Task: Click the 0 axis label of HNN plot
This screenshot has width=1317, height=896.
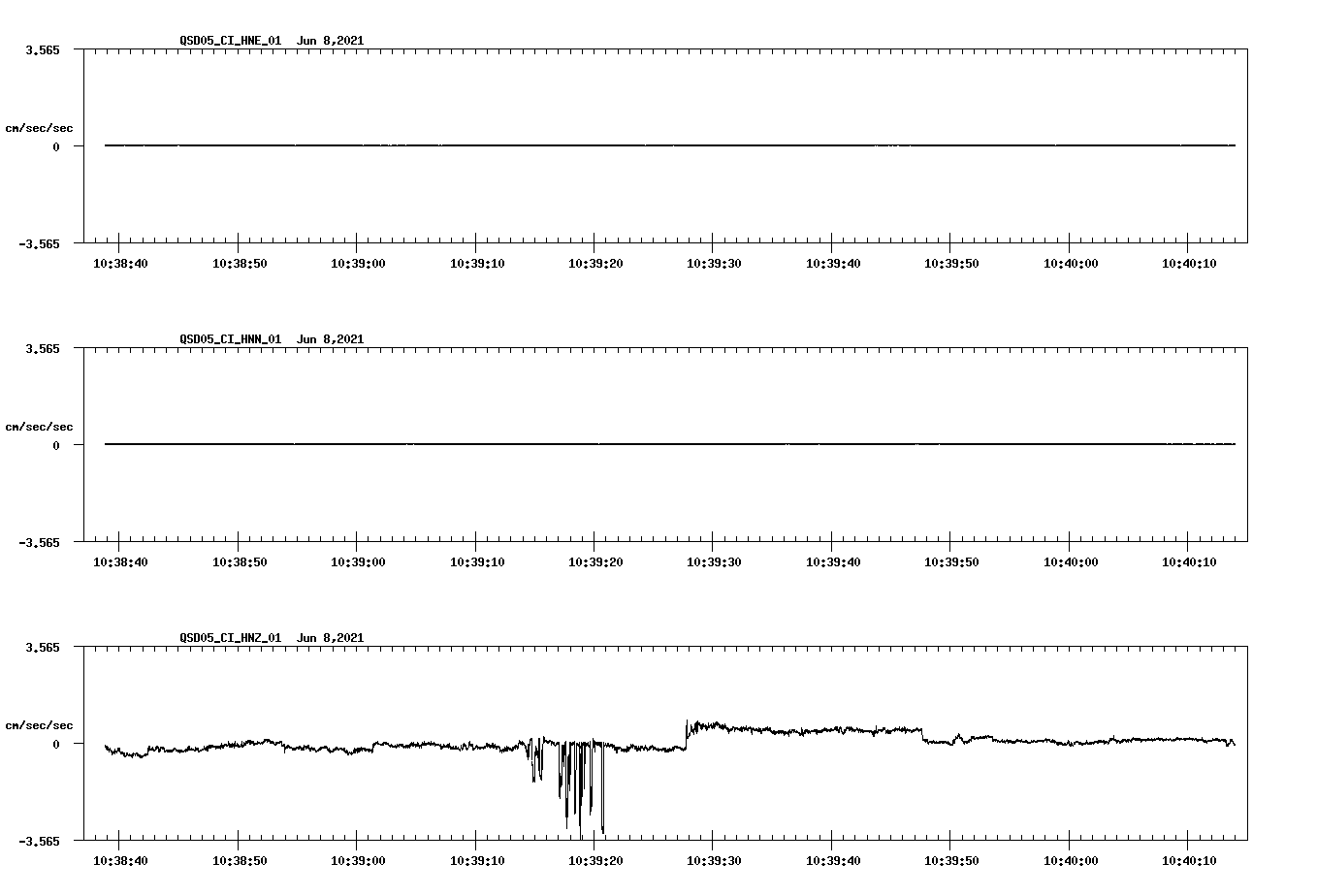Action: (56, 445)
